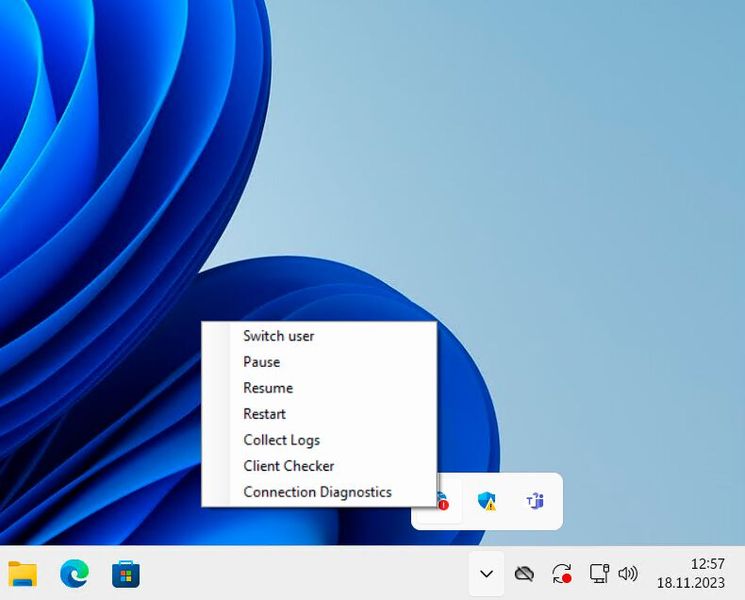Viewport: 745px width, 600px height.
Task: Select Restart from the context menu
Action: click(x=319, y=414)
